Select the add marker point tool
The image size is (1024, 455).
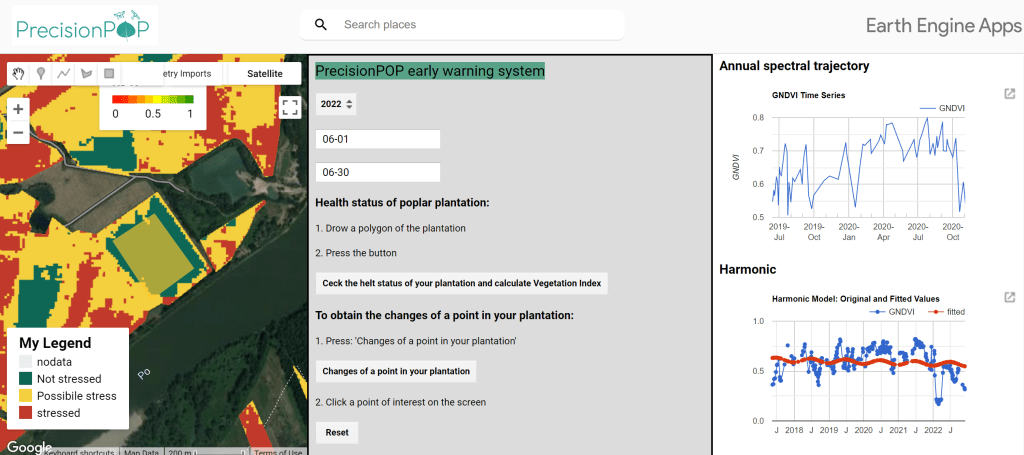click(x=41, y=73)
